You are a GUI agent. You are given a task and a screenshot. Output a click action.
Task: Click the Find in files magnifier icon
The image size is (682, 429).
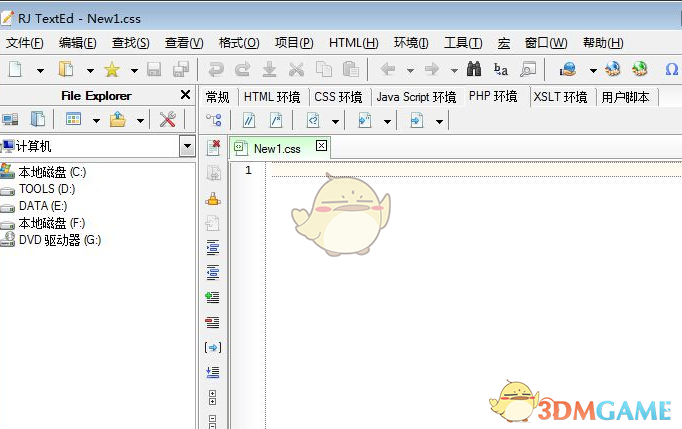click(528, 69)
